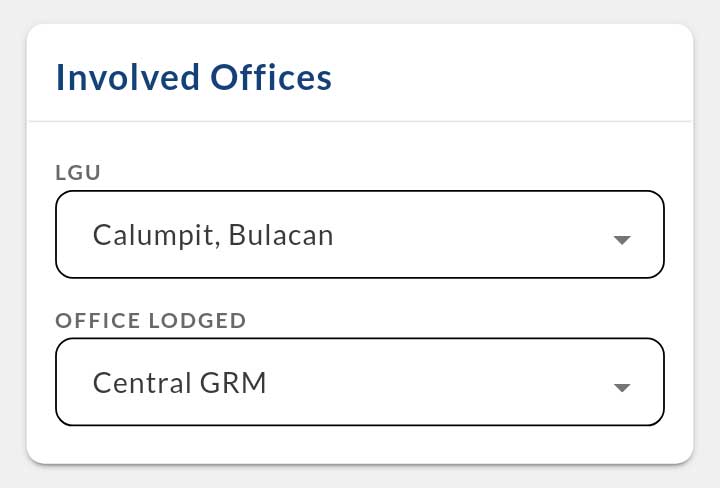Click the Office Lodged field label
The width and height of the screenshot is (720, 488).
click(150, 321)
